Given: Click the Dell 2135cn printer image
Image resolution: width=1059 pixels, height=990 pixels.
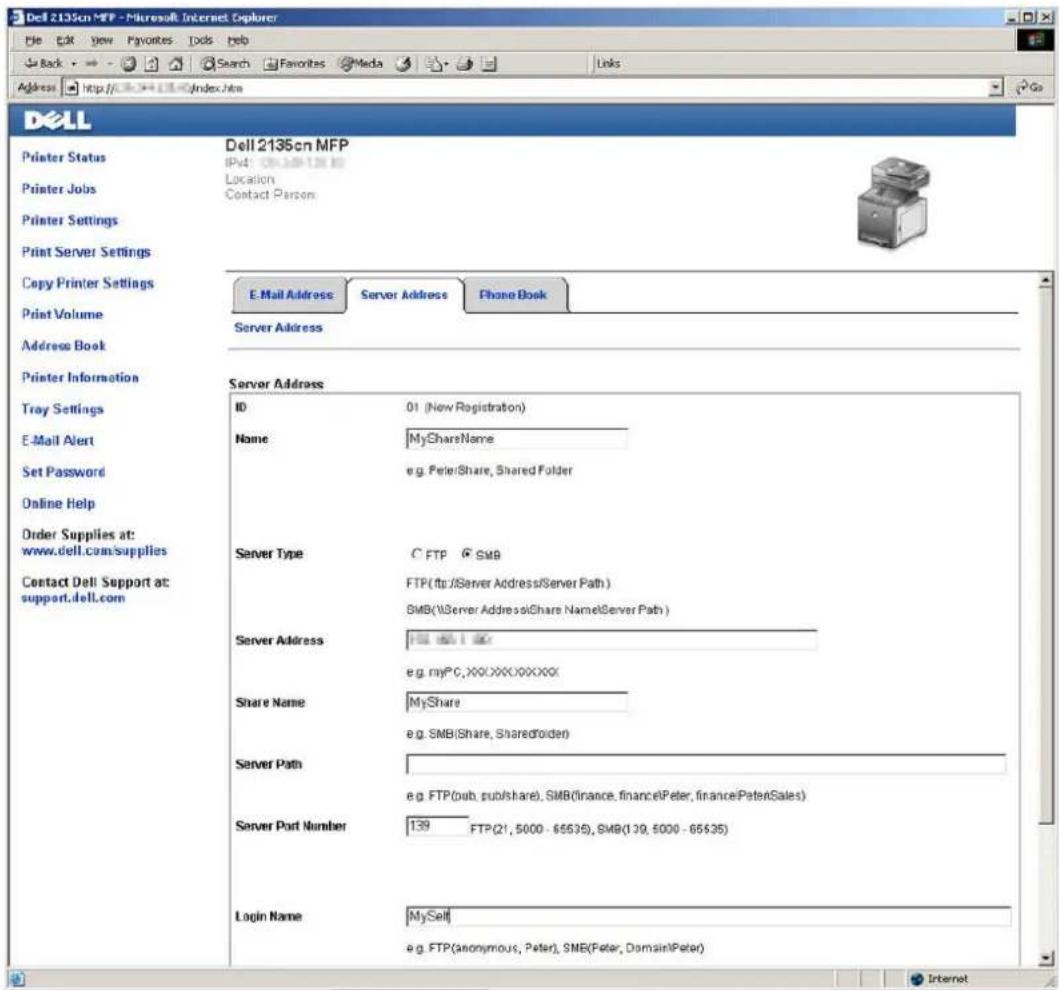Looking at the screenshot, I should click(x=894, y=203).
